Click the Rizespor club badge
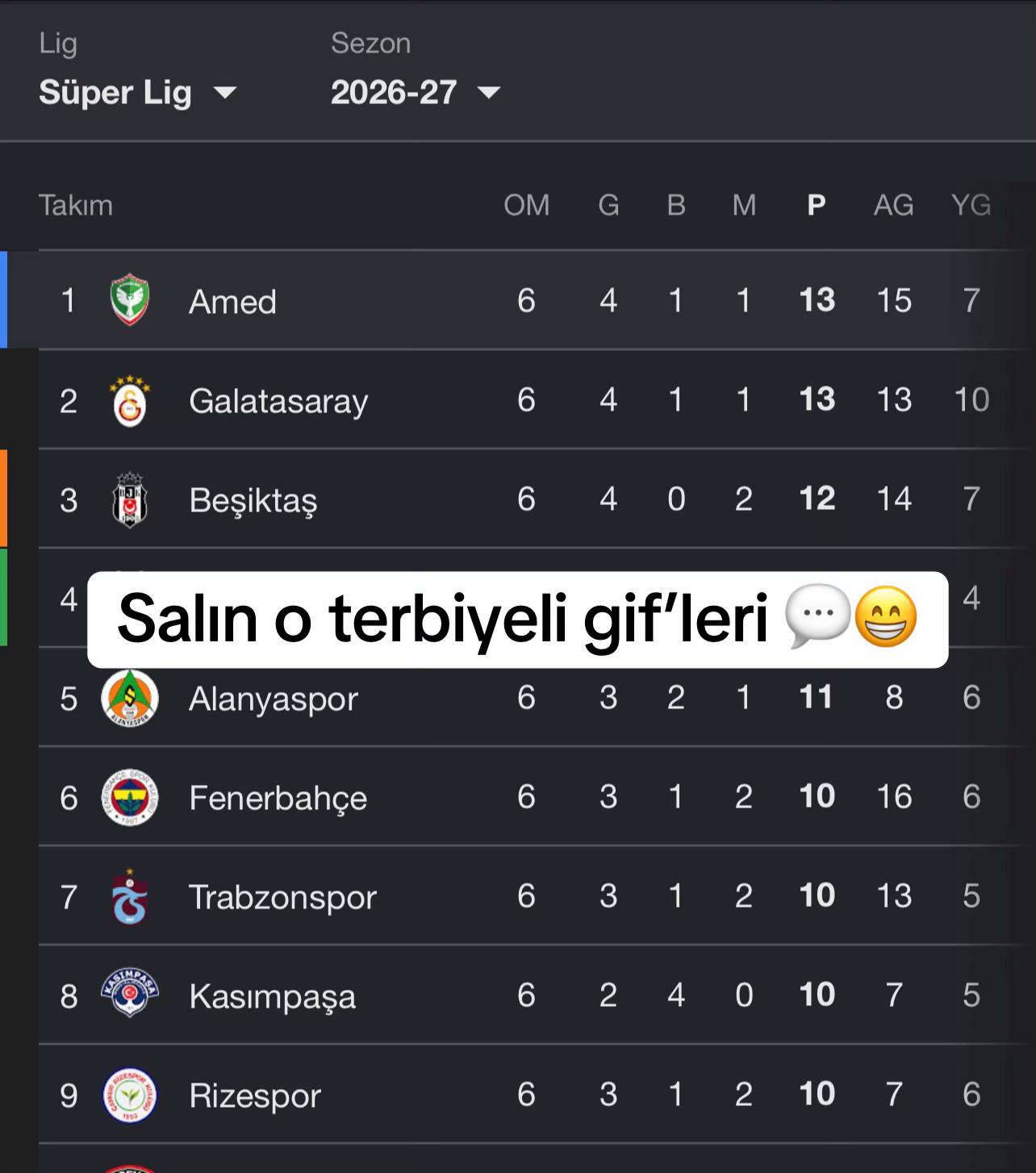Screen dimensions: 1036x1173 point(130,1096)
